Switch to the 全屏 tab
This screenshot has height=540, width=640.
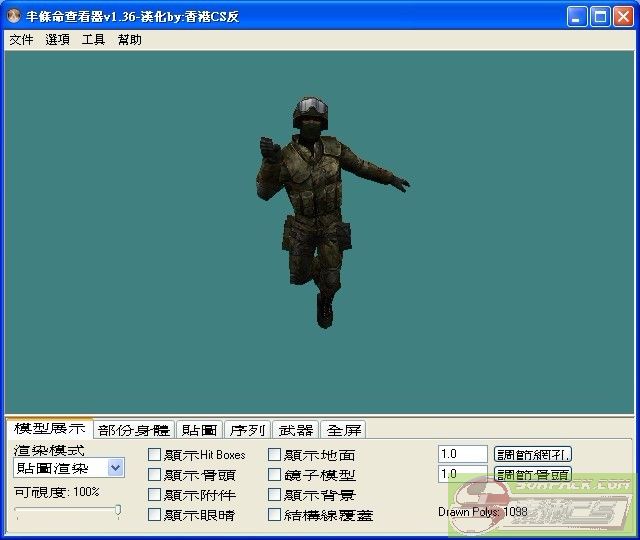click(x=343, y=430)
